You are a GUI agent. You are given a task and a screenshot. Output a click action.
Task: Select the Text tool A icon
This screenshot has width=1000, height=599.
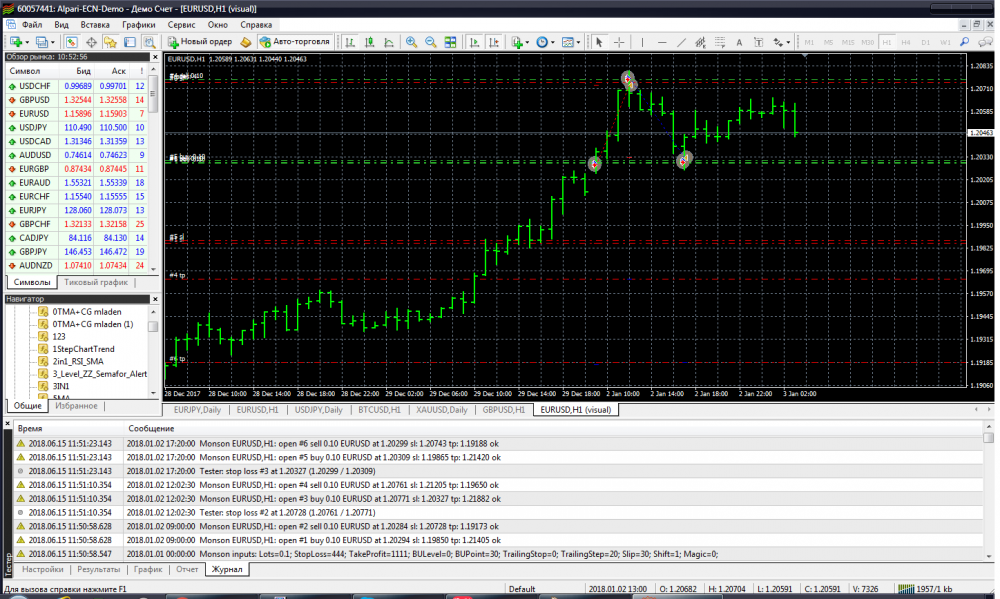click(739, 42)
